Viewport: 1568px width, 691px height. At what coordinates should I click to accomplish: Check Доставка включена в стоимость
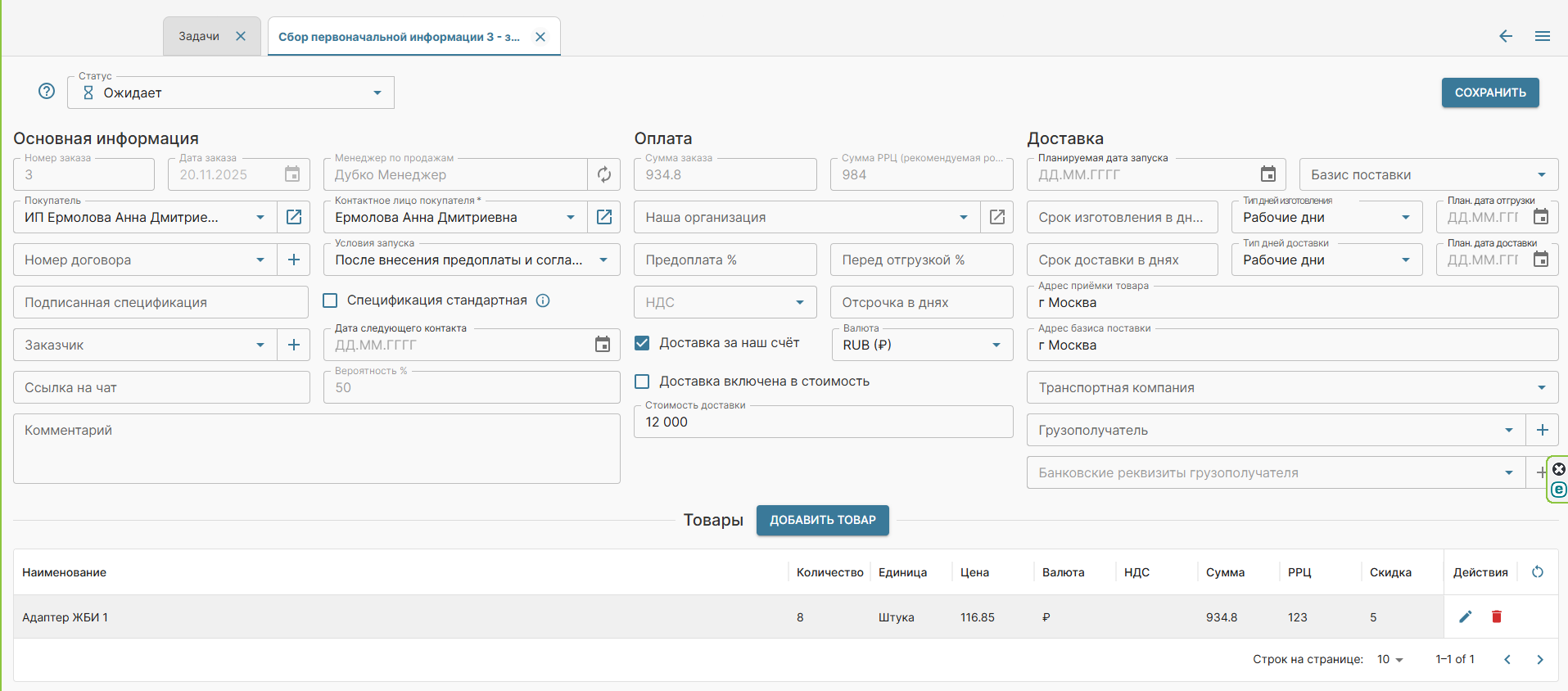643,382
